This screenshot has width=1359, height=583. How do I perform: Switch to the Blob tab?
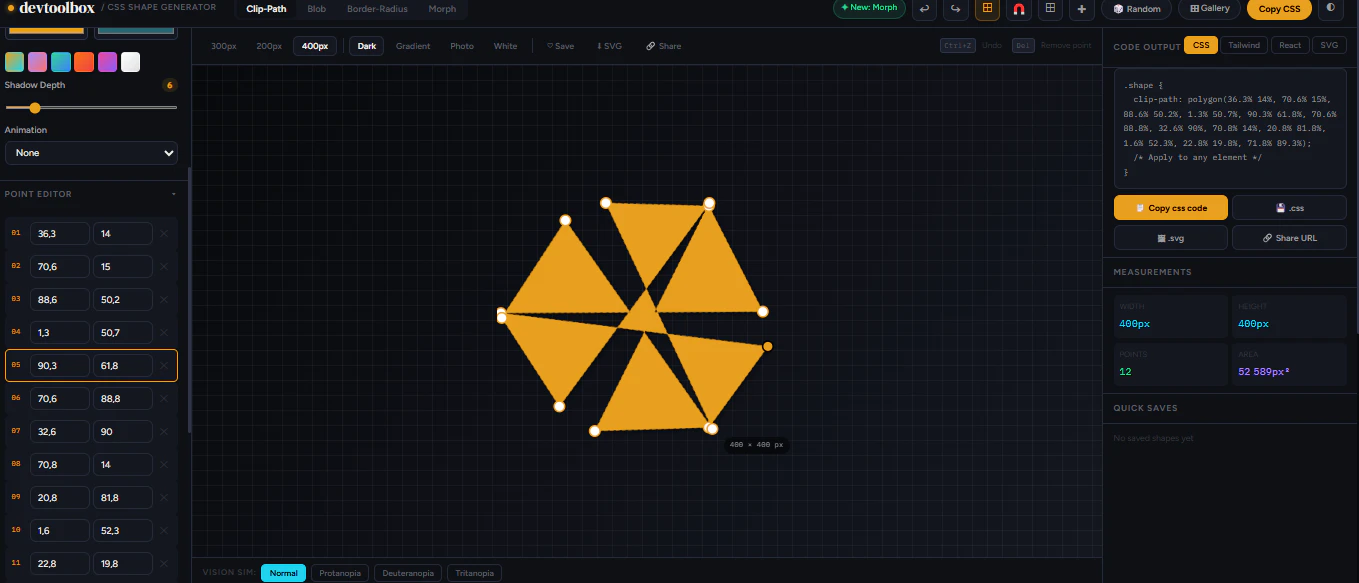pyautogui.click(x=316, y=9)
